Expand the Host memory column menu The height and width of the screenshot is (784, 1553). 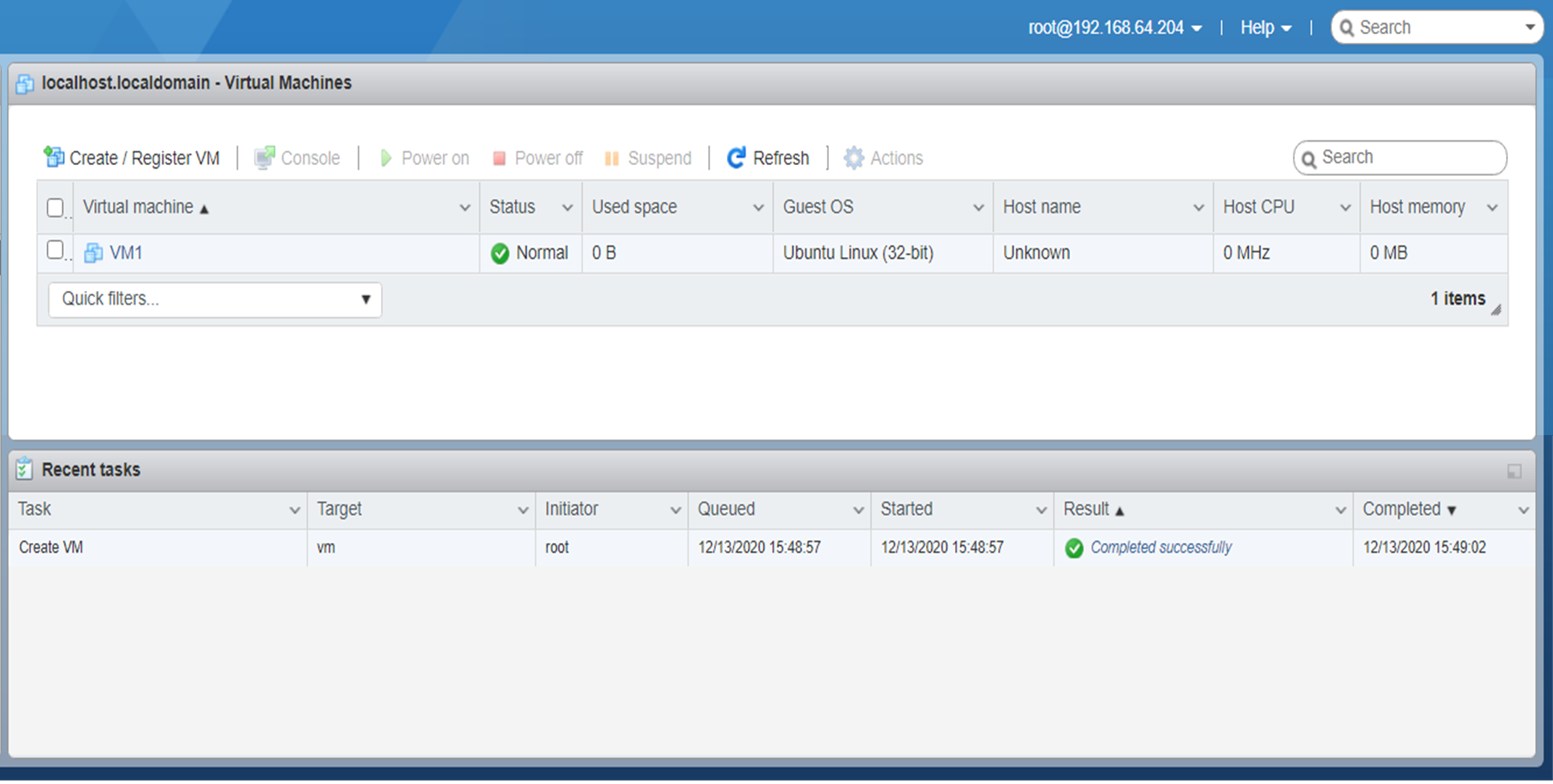point(1492,208)
